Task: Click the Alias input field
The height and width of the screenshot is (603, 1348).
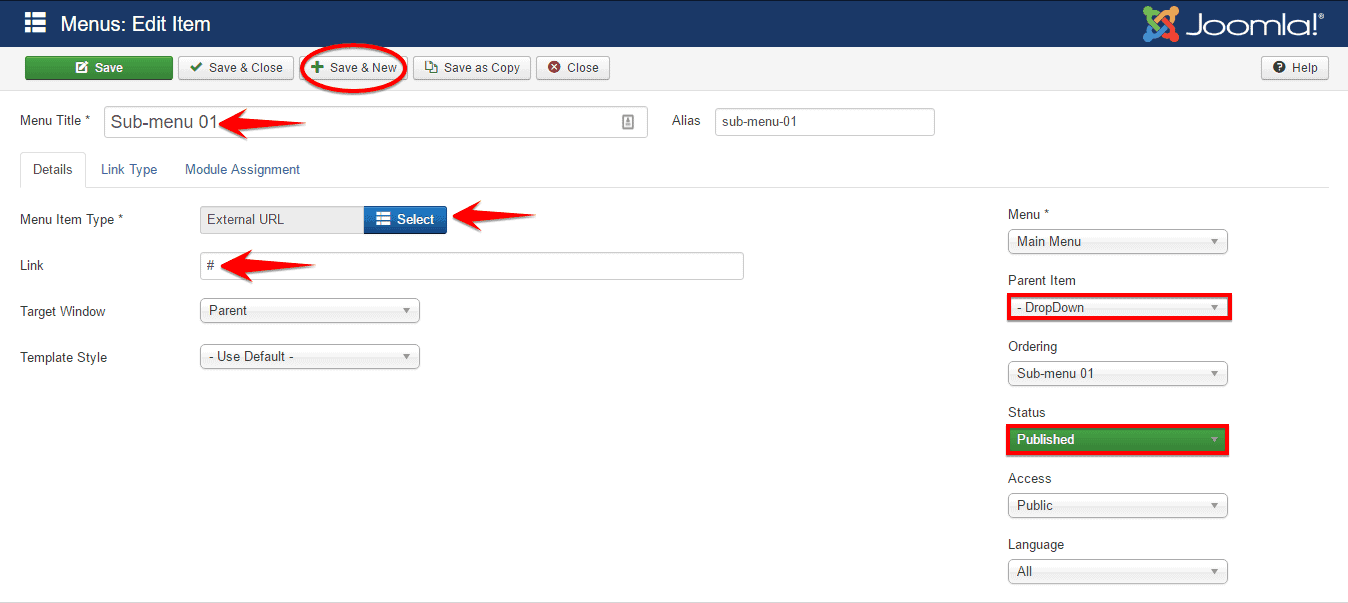Action: [823, 121]
